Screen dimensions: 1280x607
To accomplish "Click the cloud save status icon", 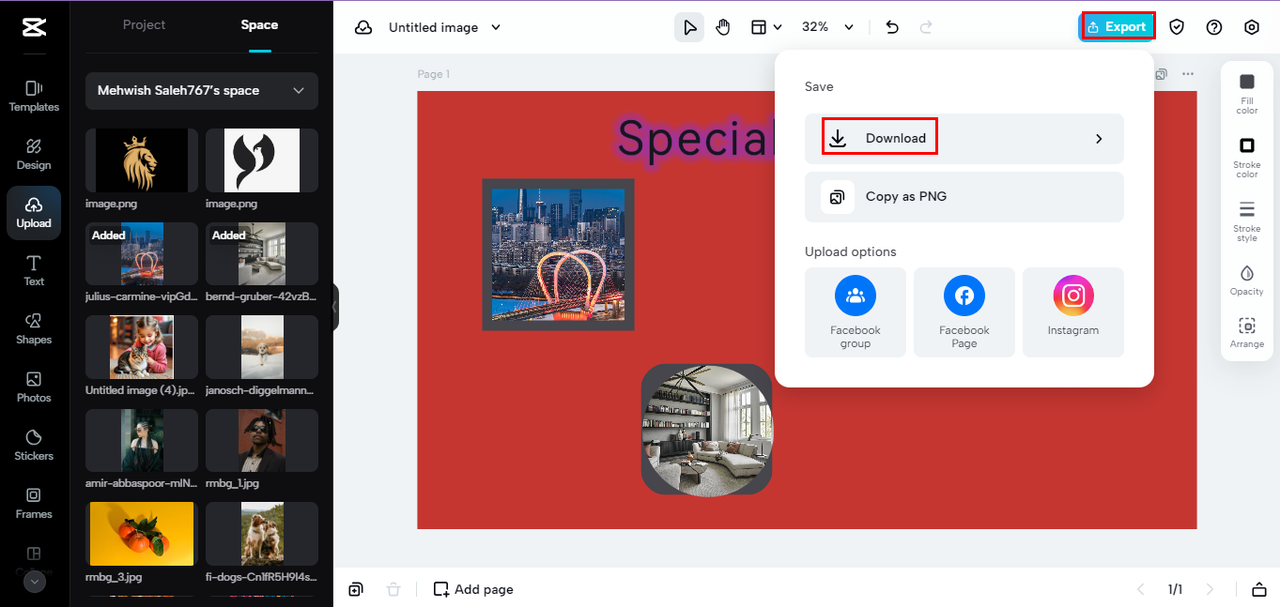I will tap(364, 27).
